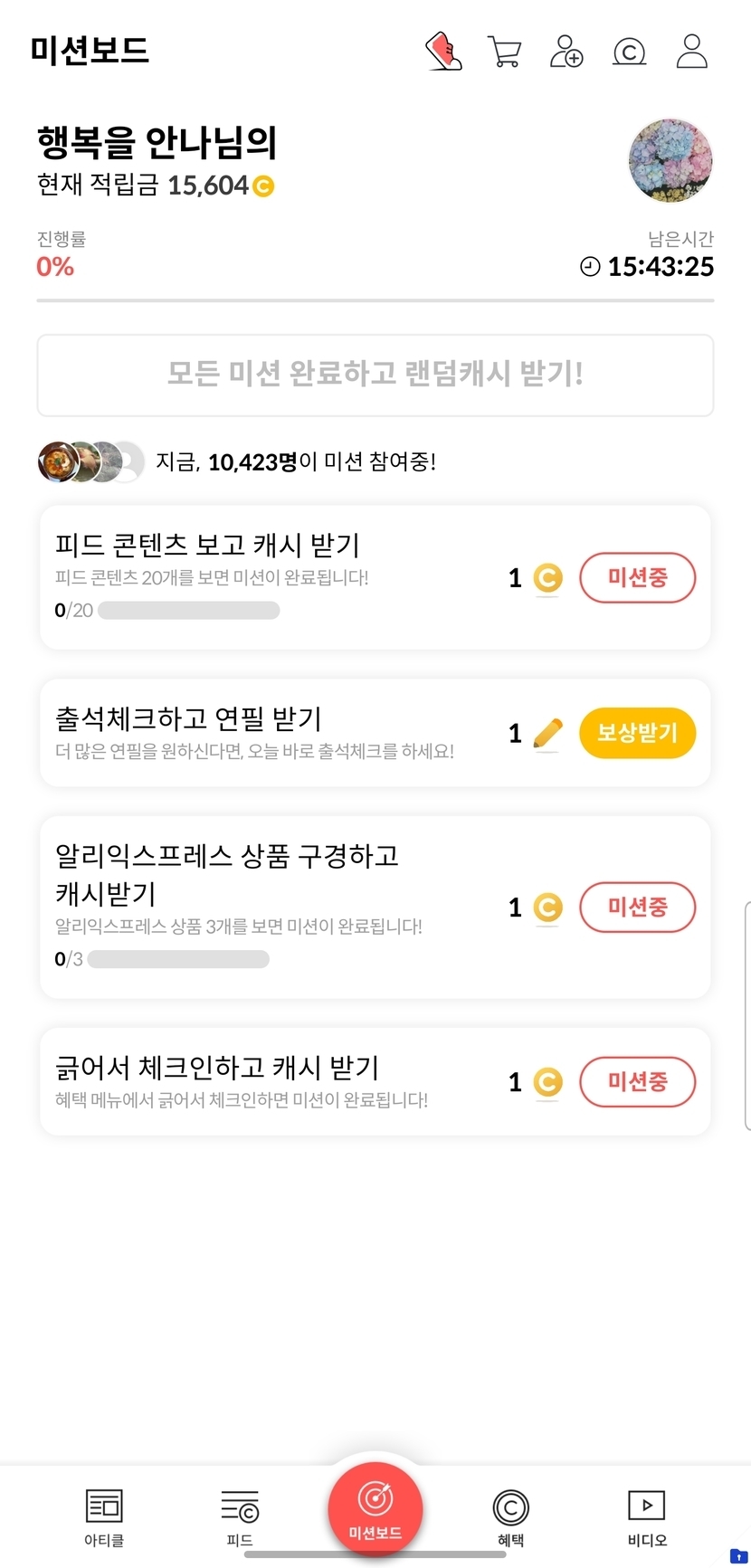Tap the red card icon in header

(x=443, y=52)
